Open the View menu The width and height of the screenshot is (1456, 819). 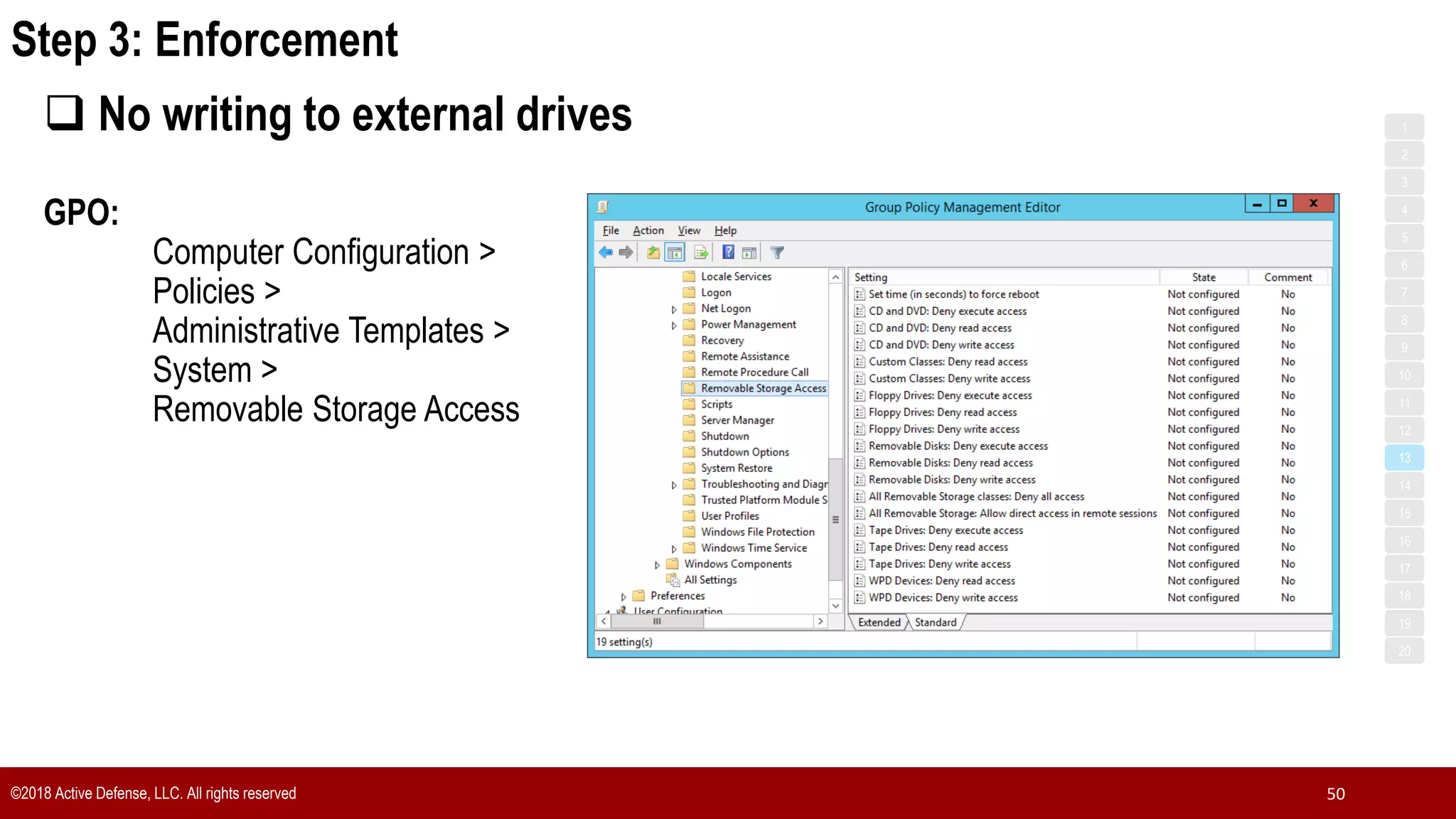pos(689,230)
